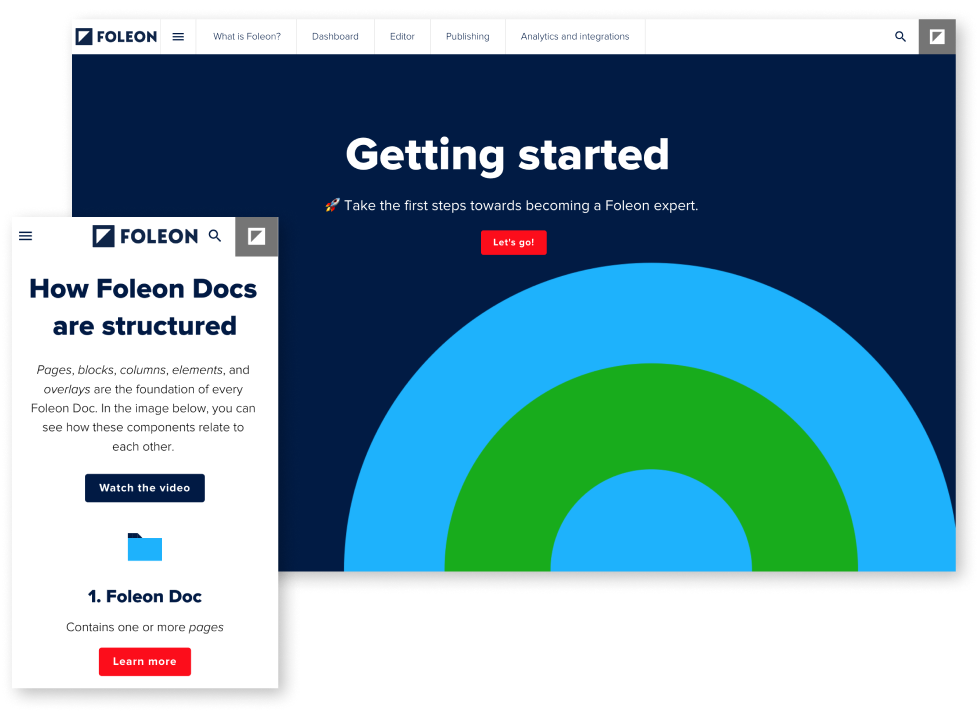Click the gray Foleon badge icon in mobile preview
980x712 pixels.
point(257,236)
